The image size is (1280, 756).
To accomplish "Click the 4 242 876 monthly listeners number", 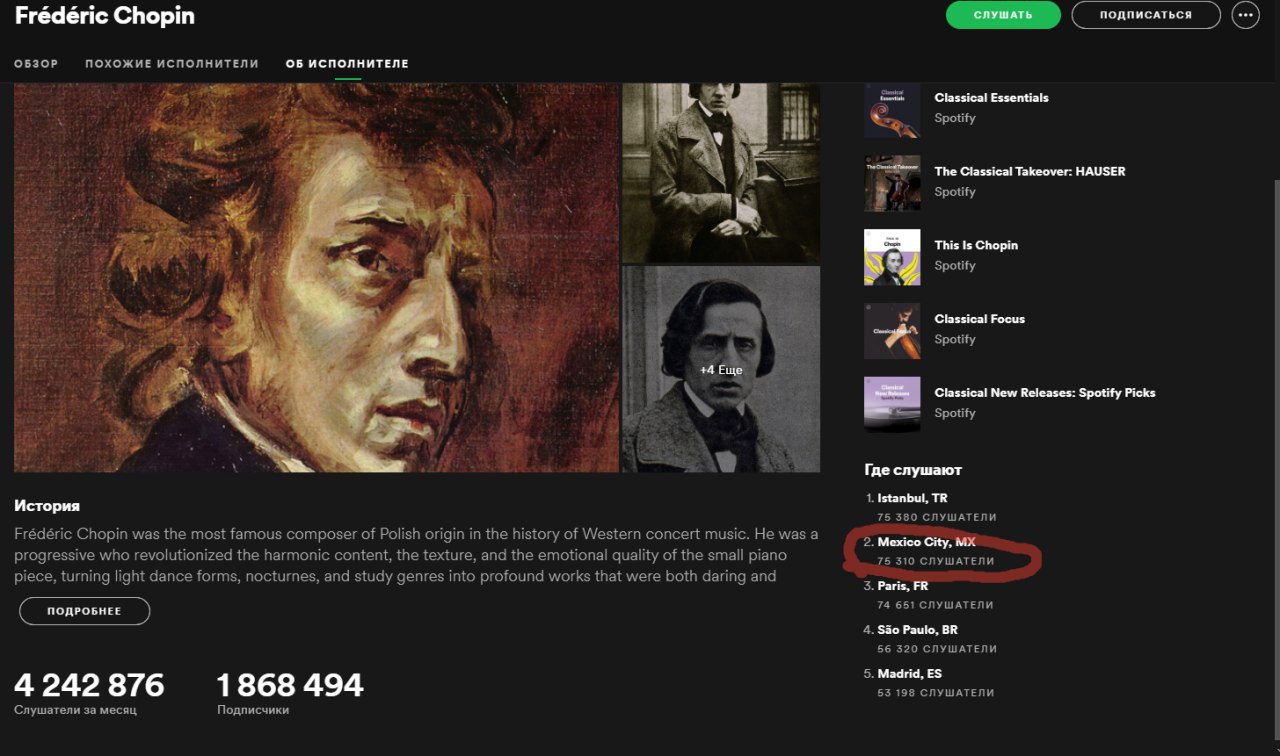I will [x=89, y=685].
